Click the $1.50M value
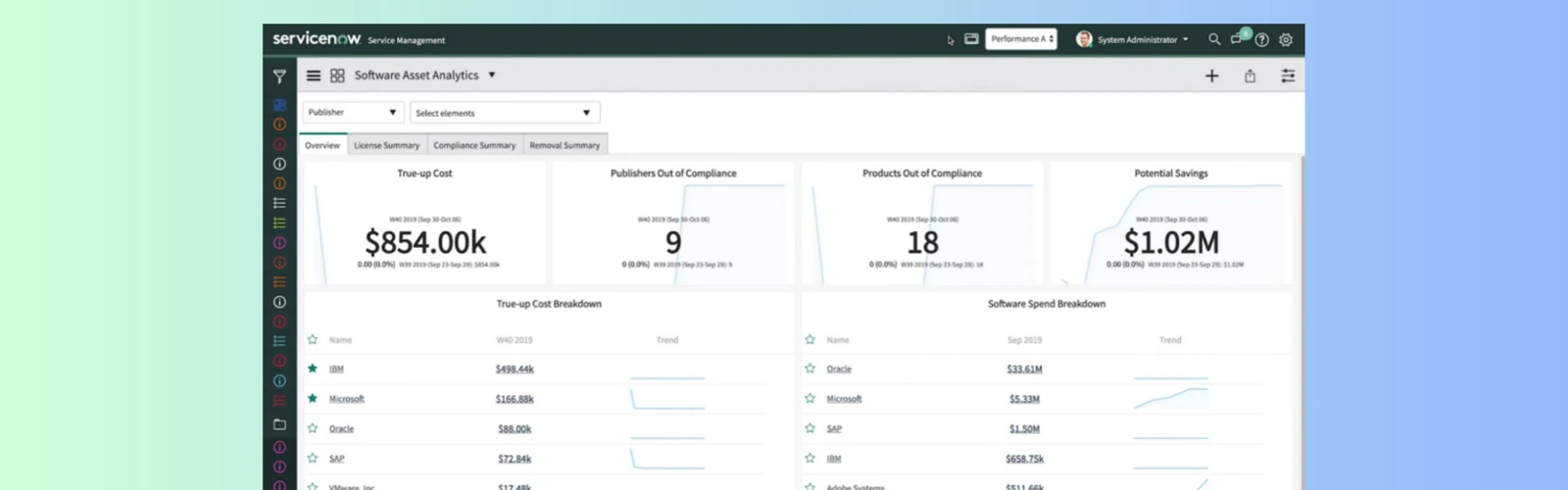This screenshot has height=490, width=1568. (x=1024, y=428)
